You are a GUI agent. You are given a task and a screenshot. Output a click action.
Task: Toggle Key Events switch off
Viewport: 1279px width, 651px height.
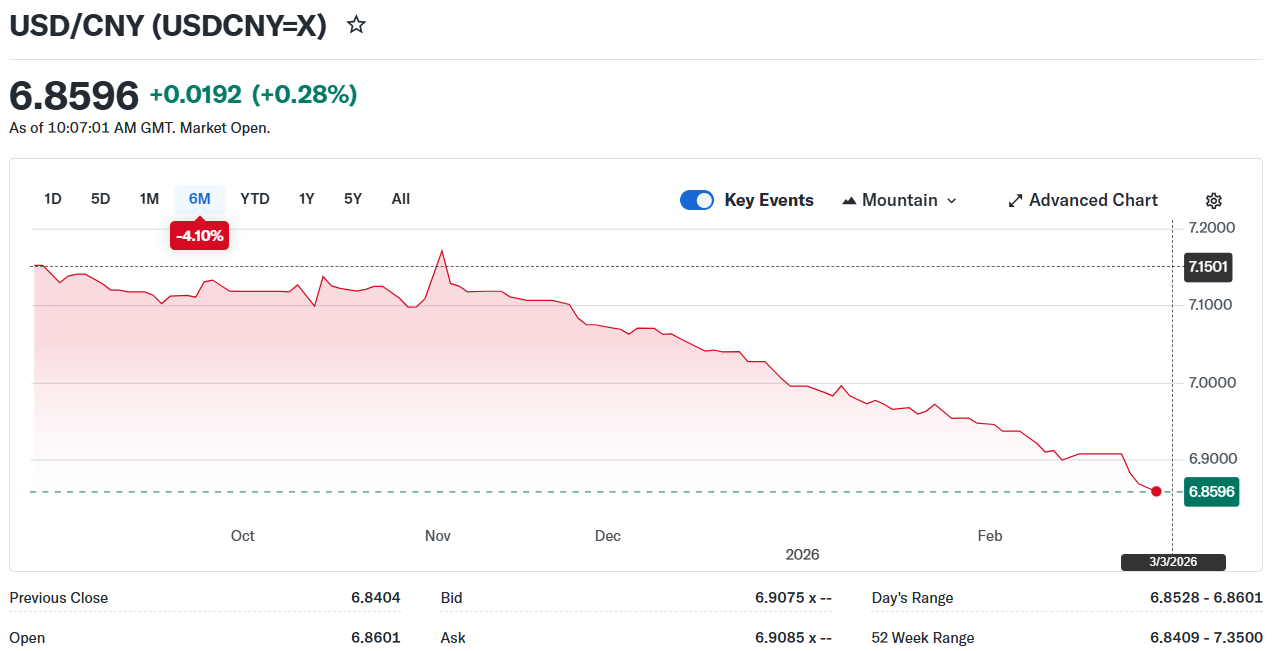(x=697, y=200)
